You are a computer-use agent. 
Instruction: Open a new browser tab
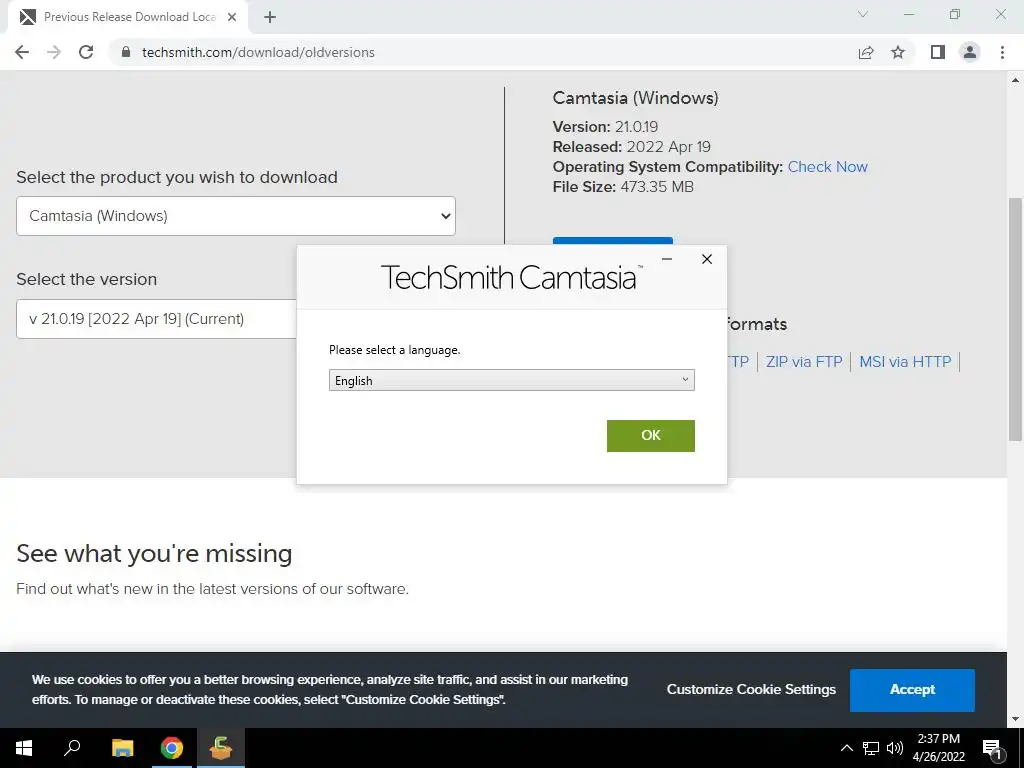[270, 17]
